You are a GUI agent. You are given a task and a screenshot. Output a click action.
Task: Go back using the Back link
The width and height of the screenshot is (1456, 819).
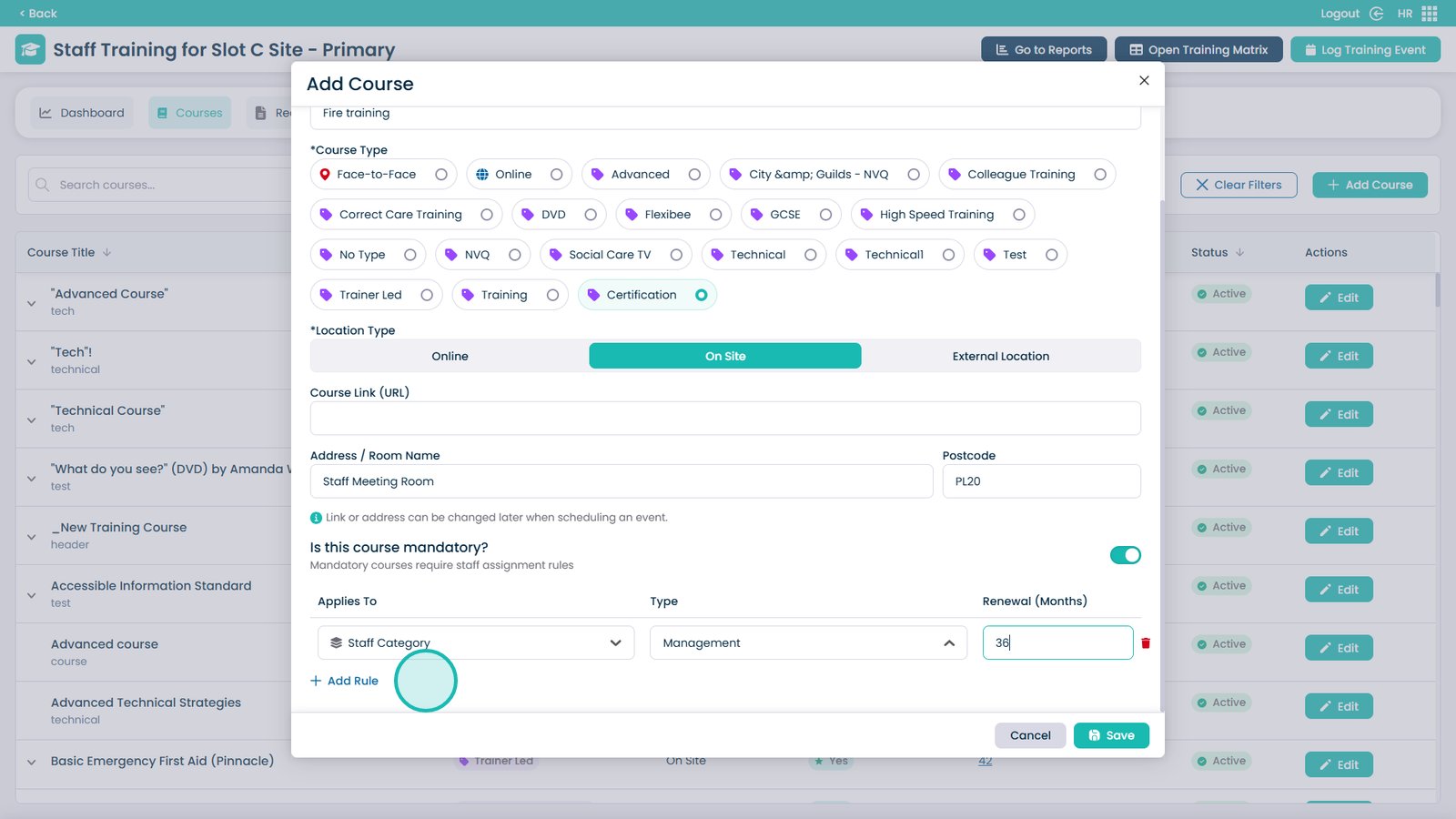pyautogui.click(x=38, y=13)
